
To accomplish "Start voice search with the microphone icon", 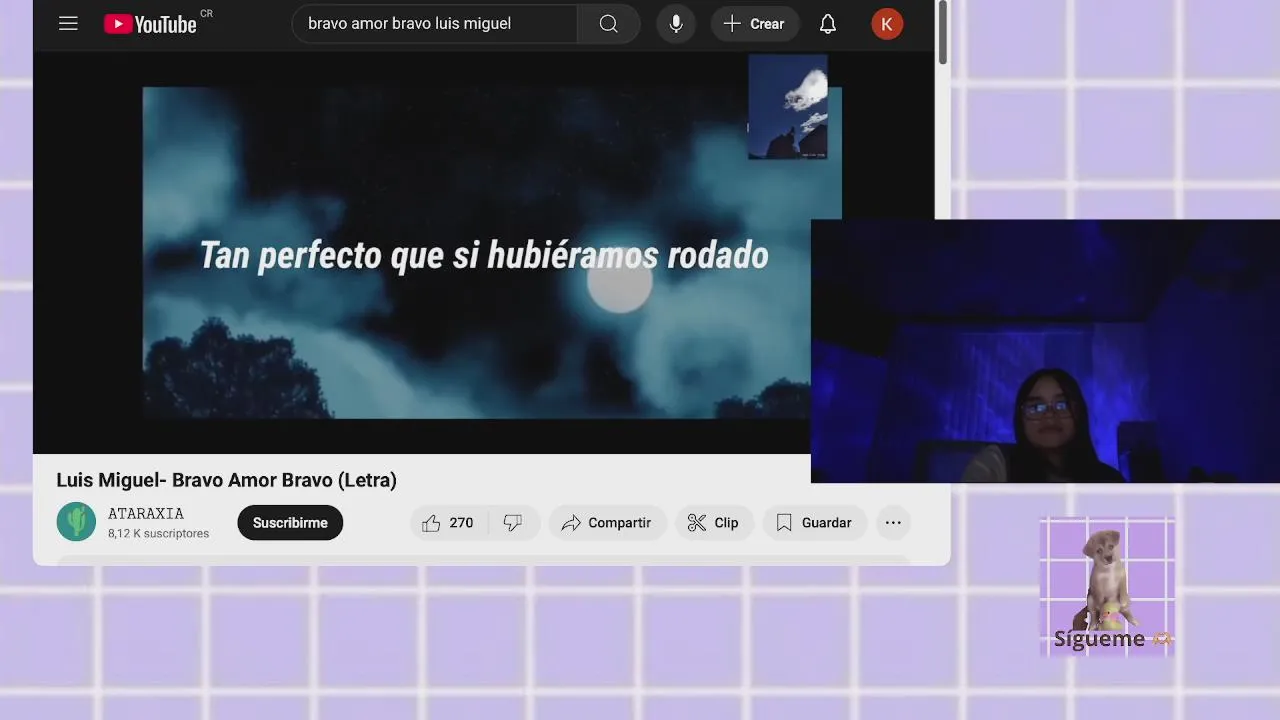I will click(x=676, y=24).
